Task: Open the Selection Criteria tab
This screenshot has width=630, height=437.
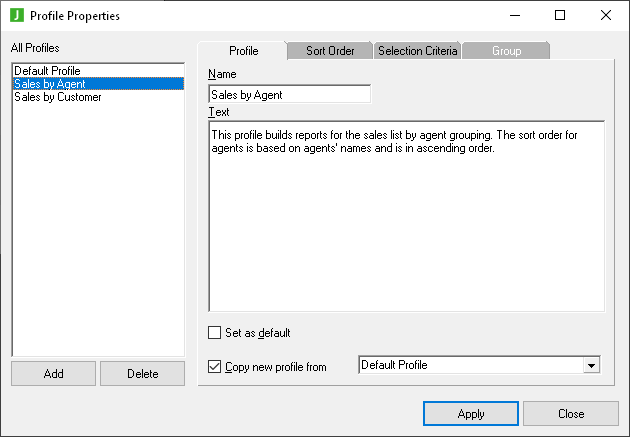Action: pyautogui.click(x=417, y=51)
